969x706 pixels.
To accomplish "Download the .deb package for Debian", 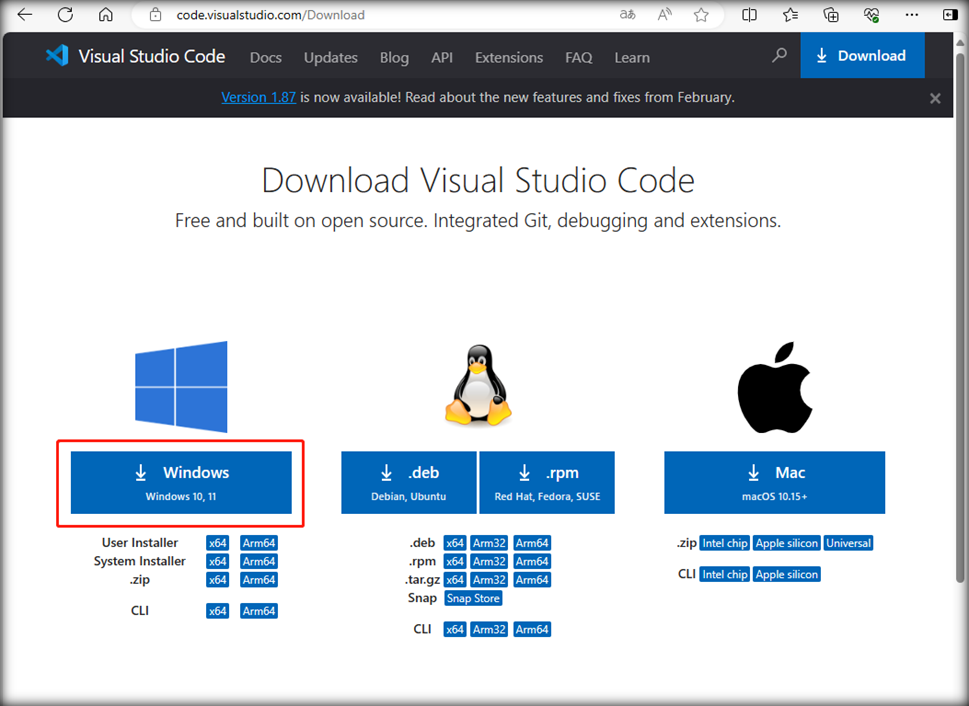I will [409, 482].
